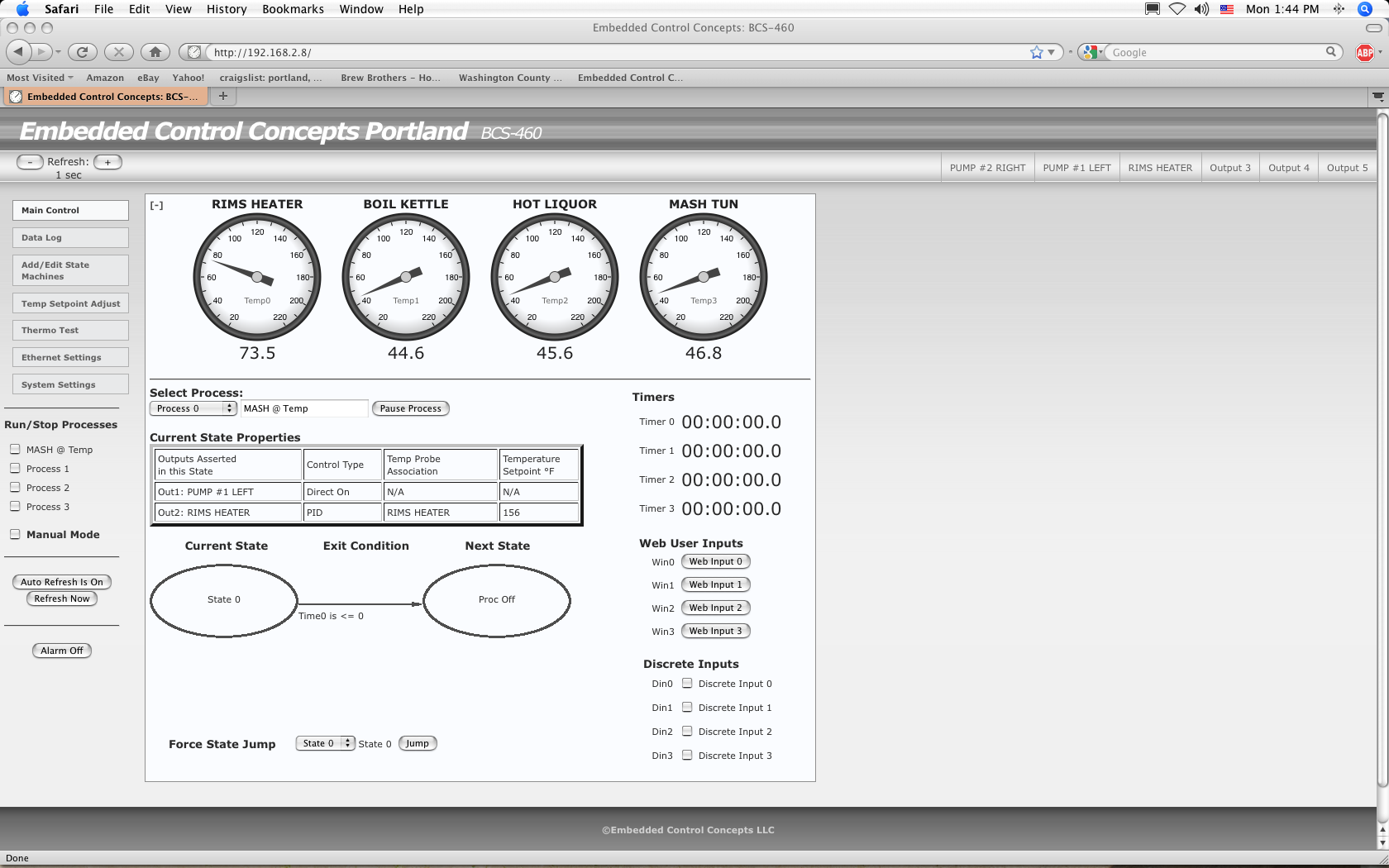Go forward with the Safari forward arrow
1389x868 pixels.
[41, 52]
